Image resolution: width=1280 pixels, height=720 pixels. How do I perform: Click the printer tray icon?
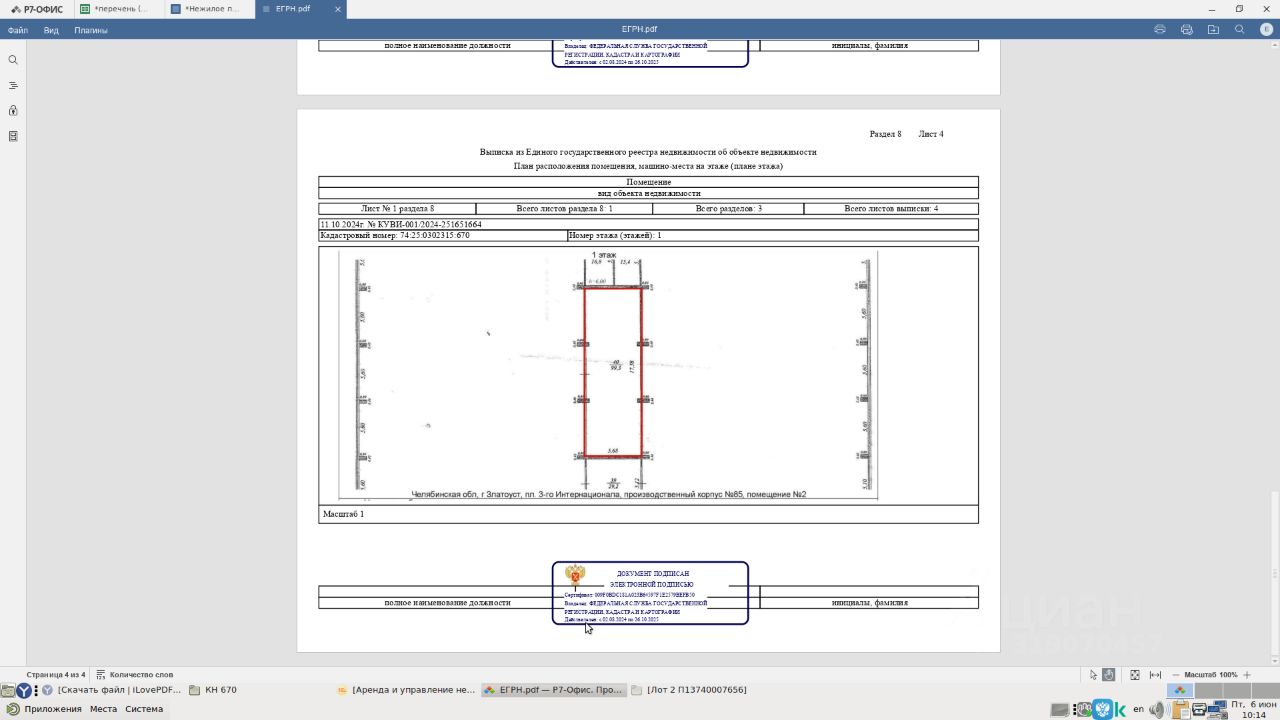pos(1199,710)
